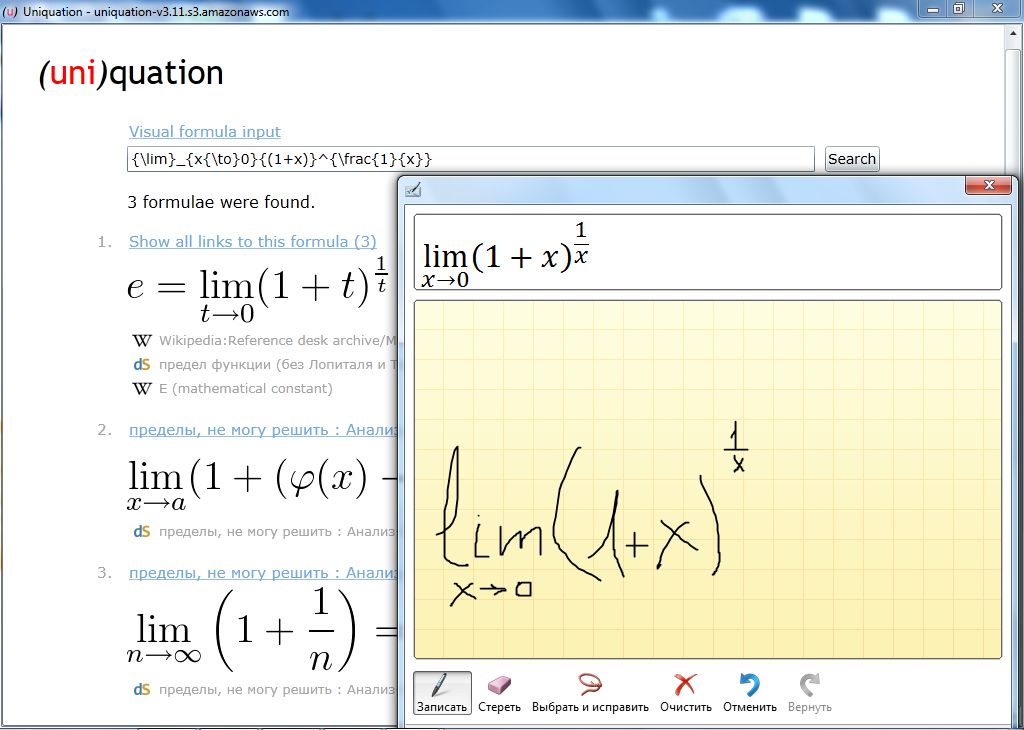Open Show all links to this formula (3)
Viewport: 1024px width, 730px height.
click(x=252, y=242)
